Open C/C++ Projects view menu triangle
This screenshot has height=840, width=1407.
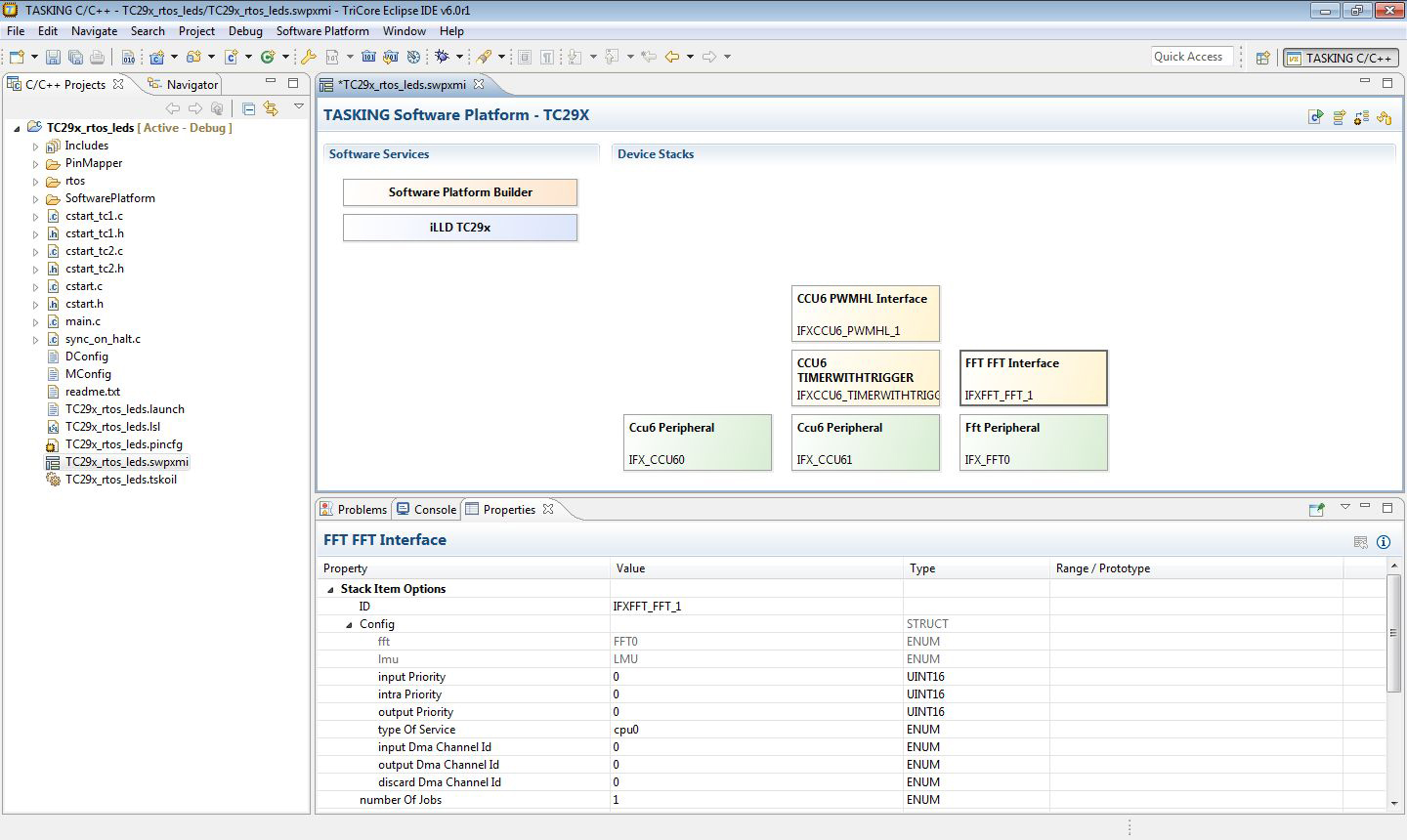(x=299, y=106)
